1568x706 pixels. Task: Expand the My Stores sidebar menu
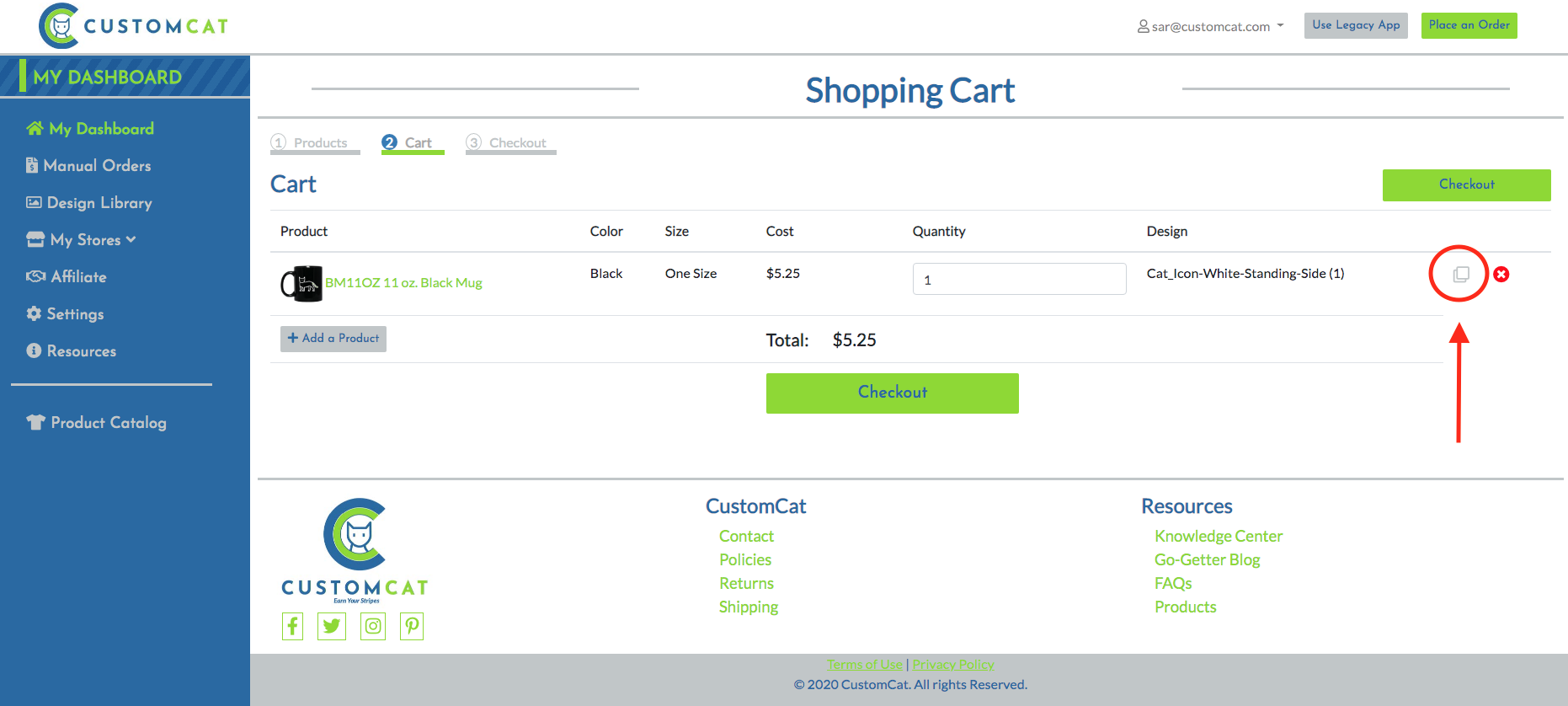click(x=81, y=240)
